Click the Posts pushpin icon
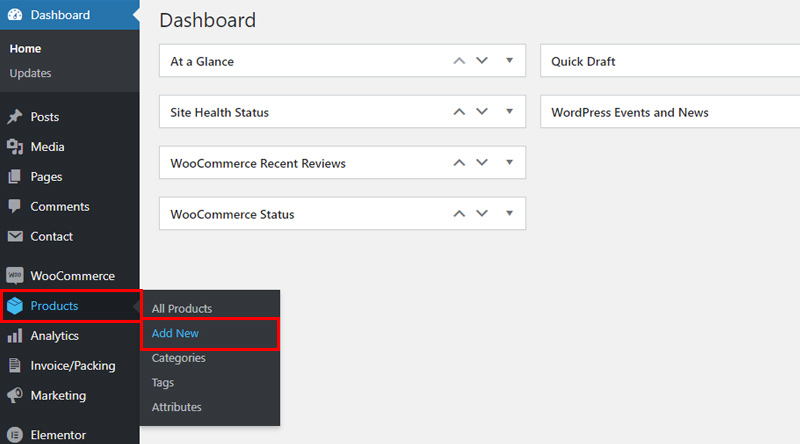The image size is (800, 444). click(x=15, y=117)
